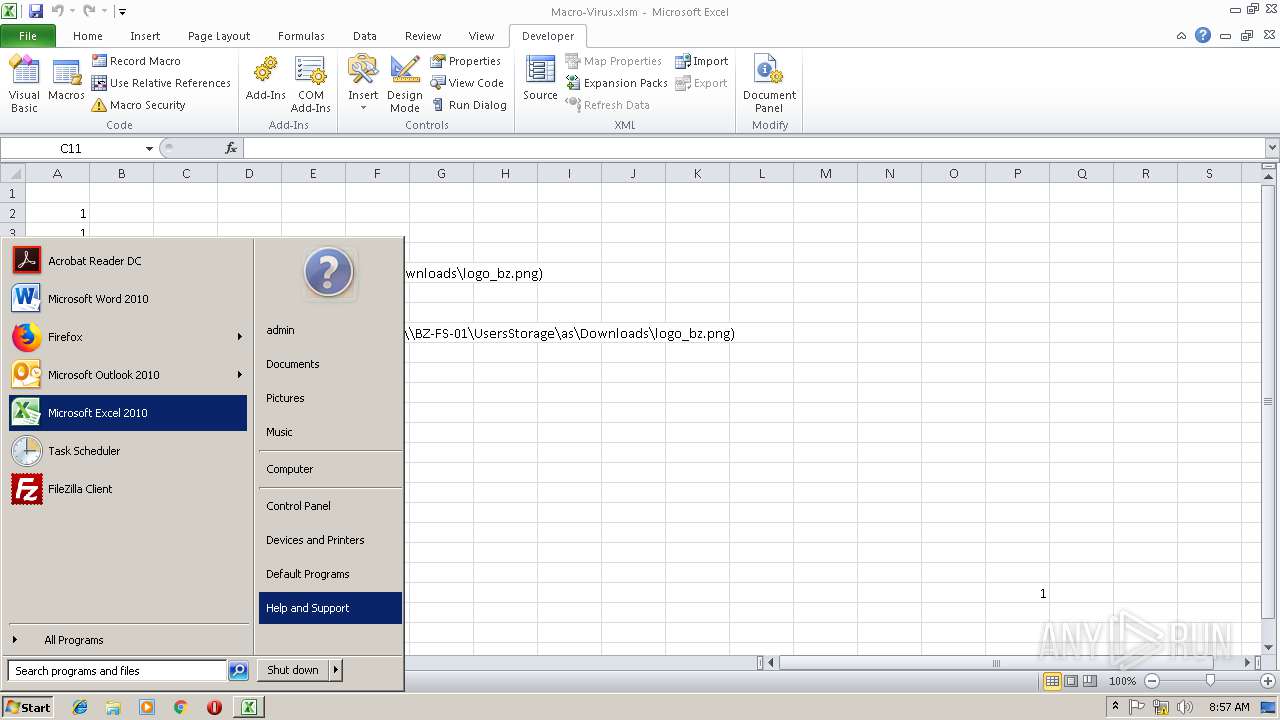Open Macro Security settings

click(x=138, y=105)
